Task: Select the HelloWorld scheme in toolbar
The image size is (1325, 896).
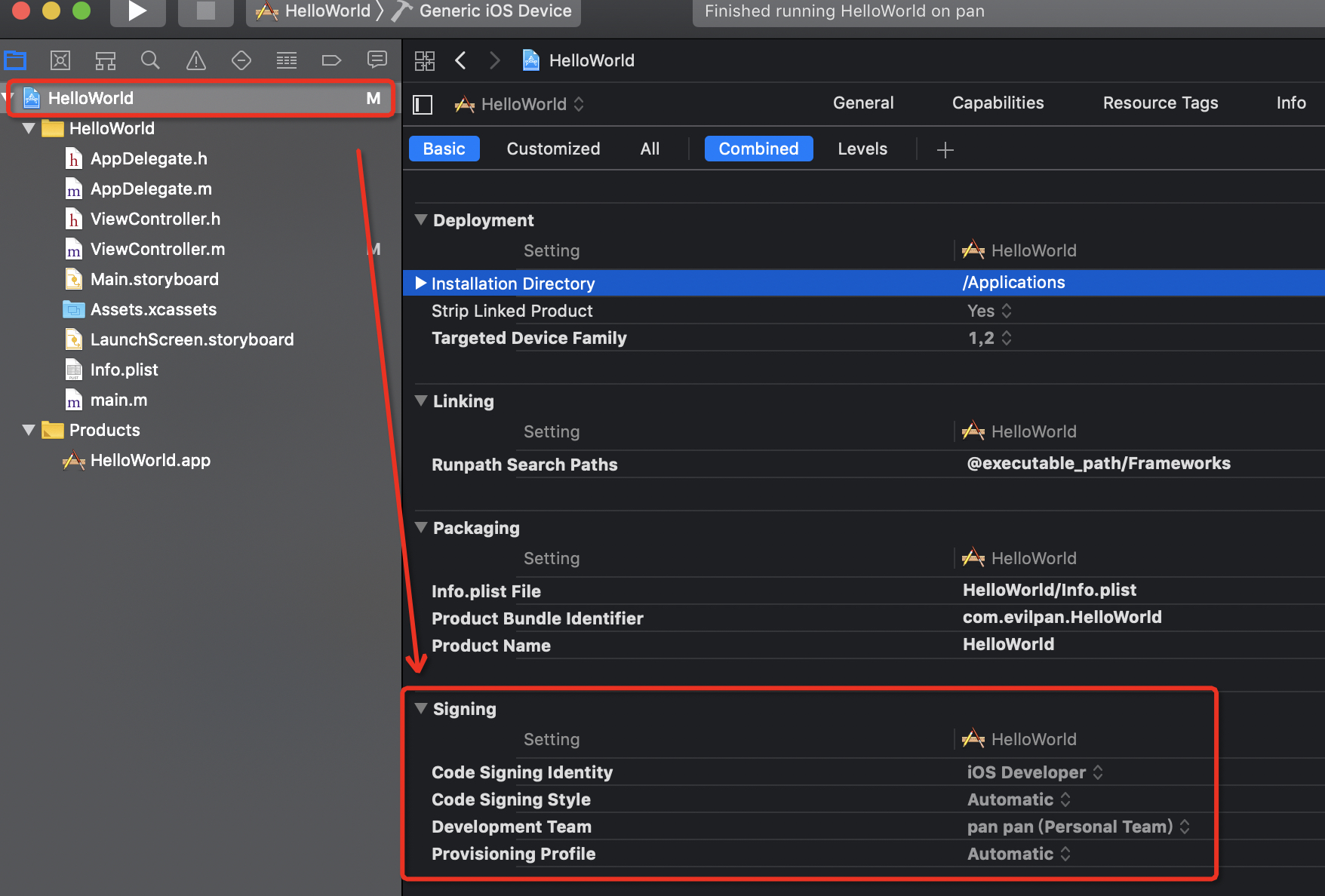Action: click(x=314, y=11)
